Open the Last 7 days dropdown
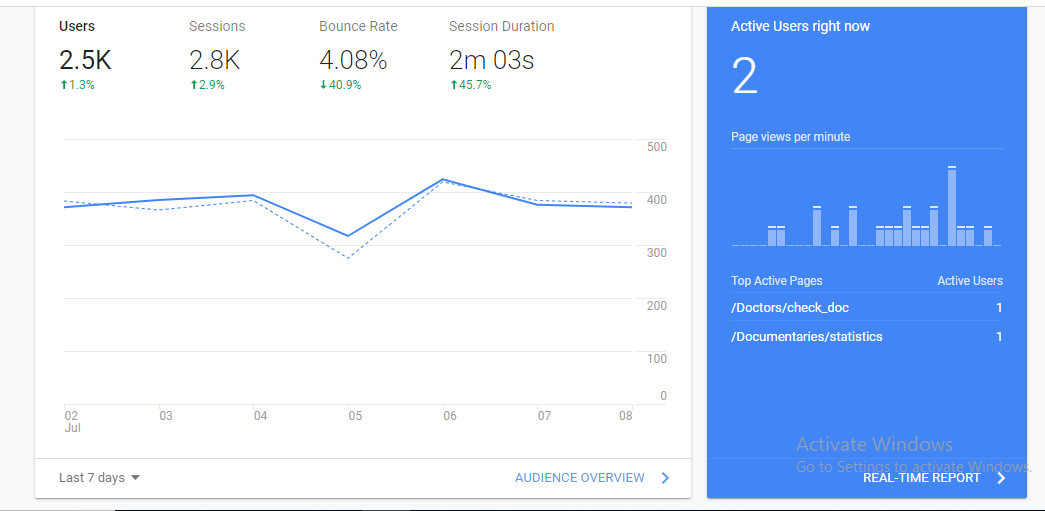The image size is (1045, 511). pos(100,478)
